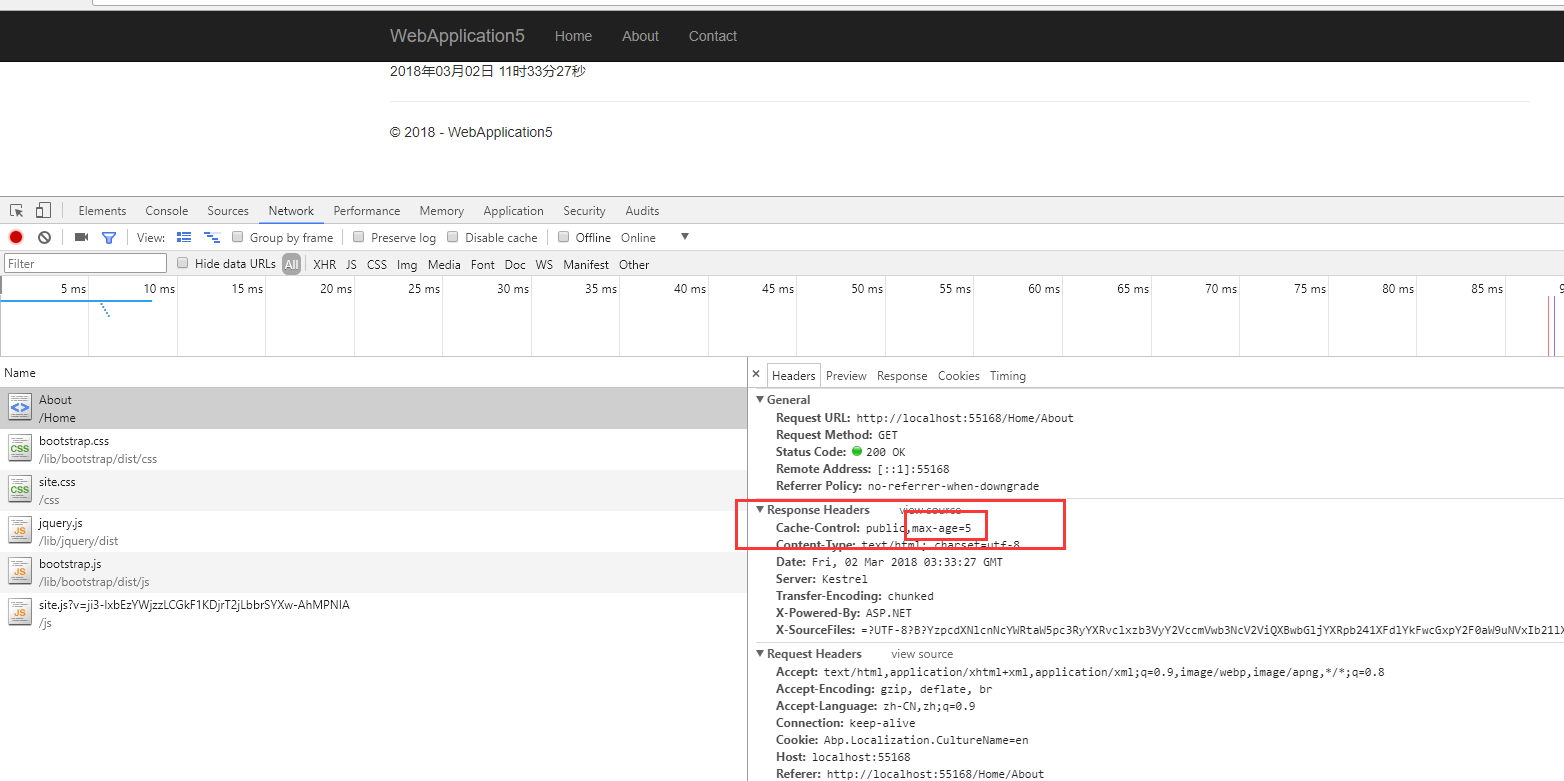
Task: Select the inspect element cursor tool
Action: coord(16,210)
